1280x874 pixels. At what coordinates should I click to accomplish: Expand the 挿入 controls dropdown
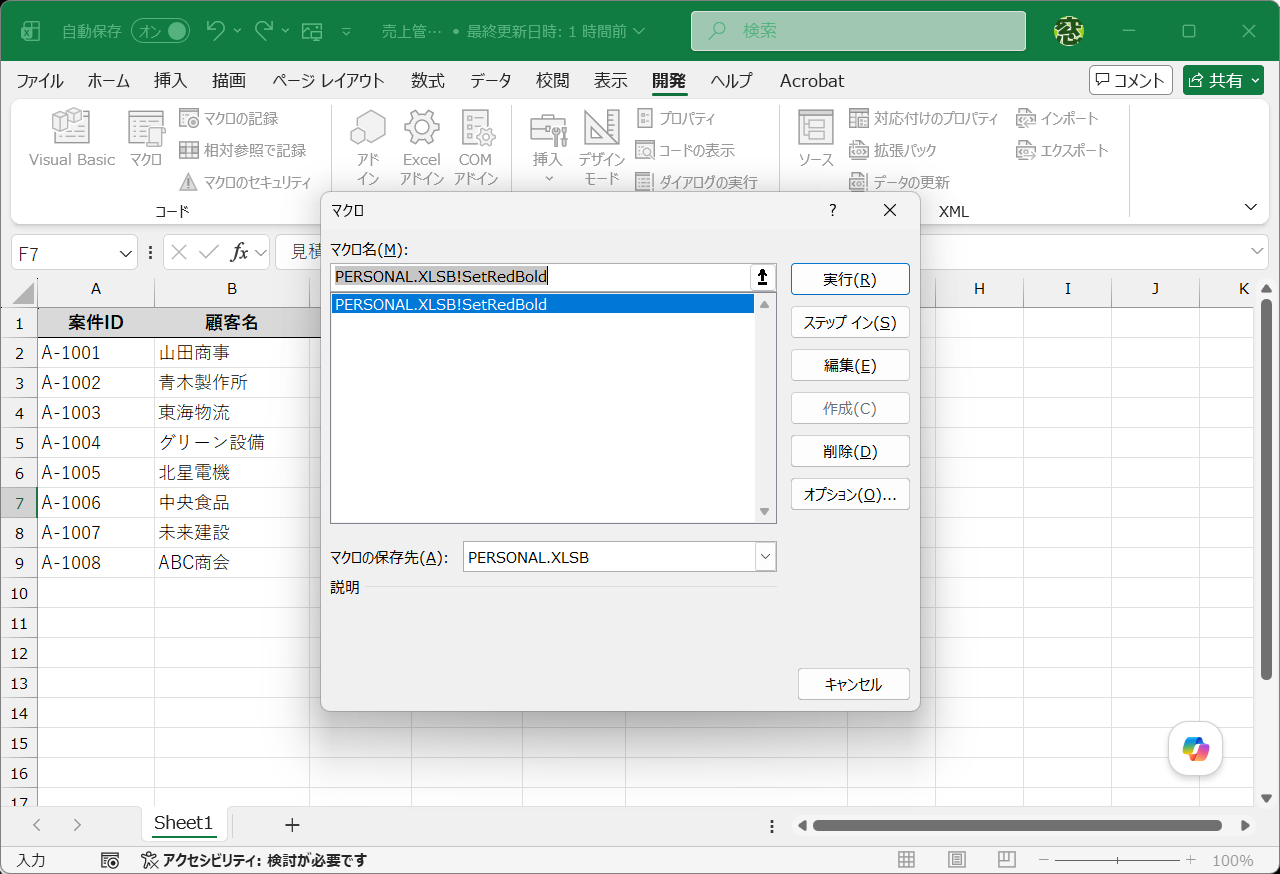[548, 179]
